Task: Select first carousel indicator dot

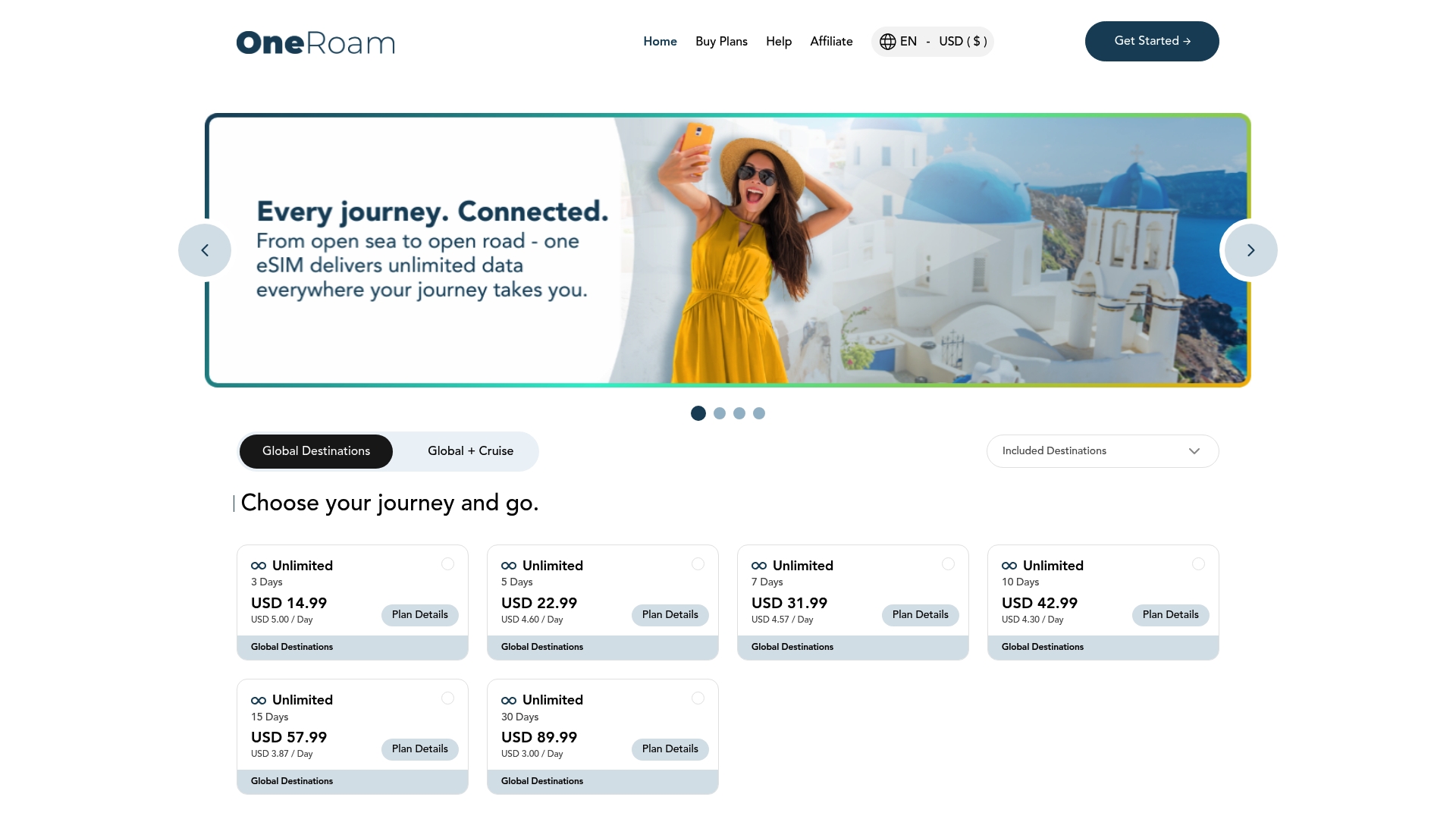Action: pos(698,413)
